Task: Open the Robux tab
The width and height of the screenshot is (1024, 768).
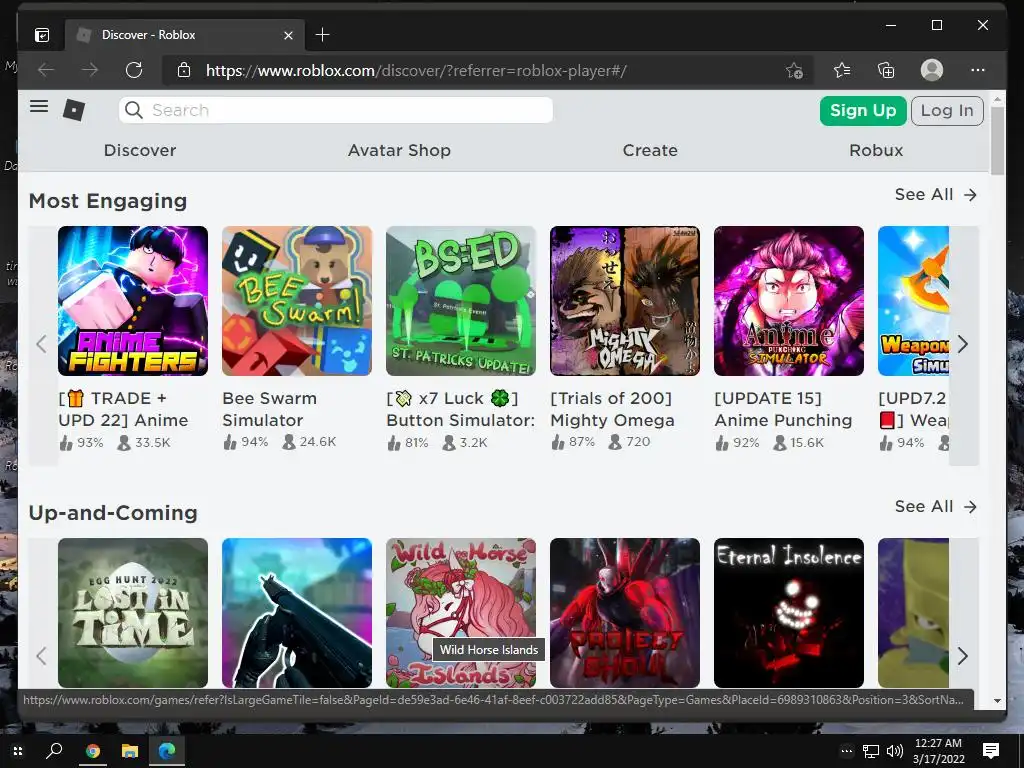Action: pyautogui.click(x=876, y=150)
